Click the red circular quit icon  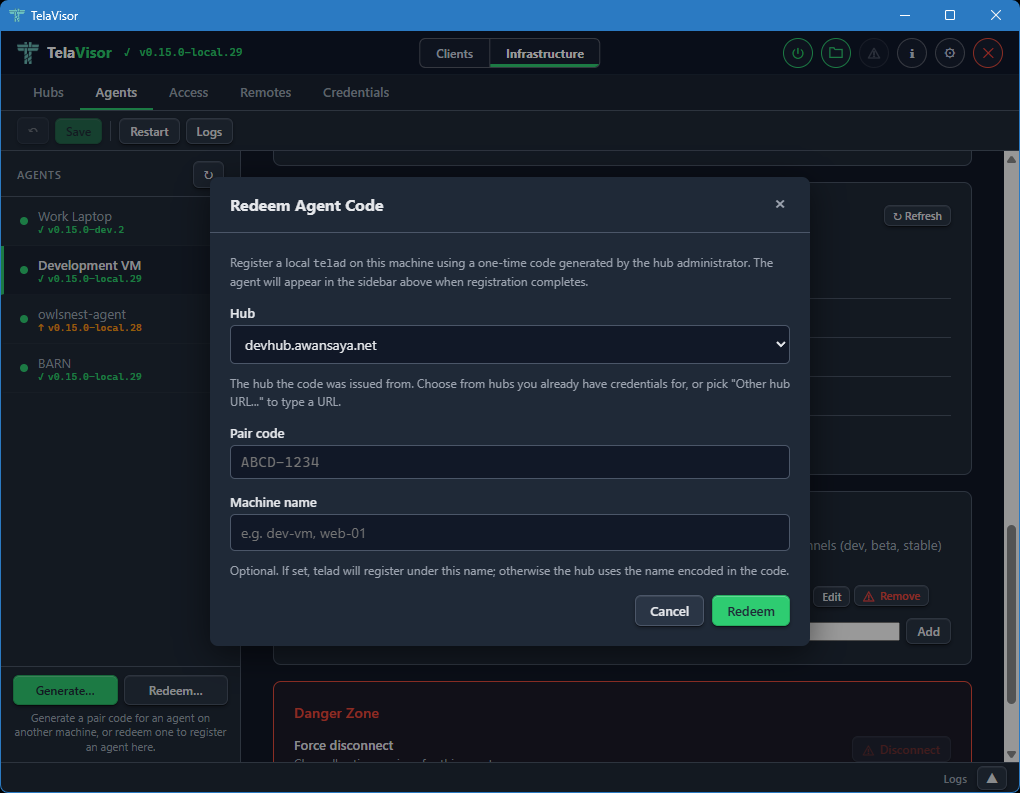point(987,53)
